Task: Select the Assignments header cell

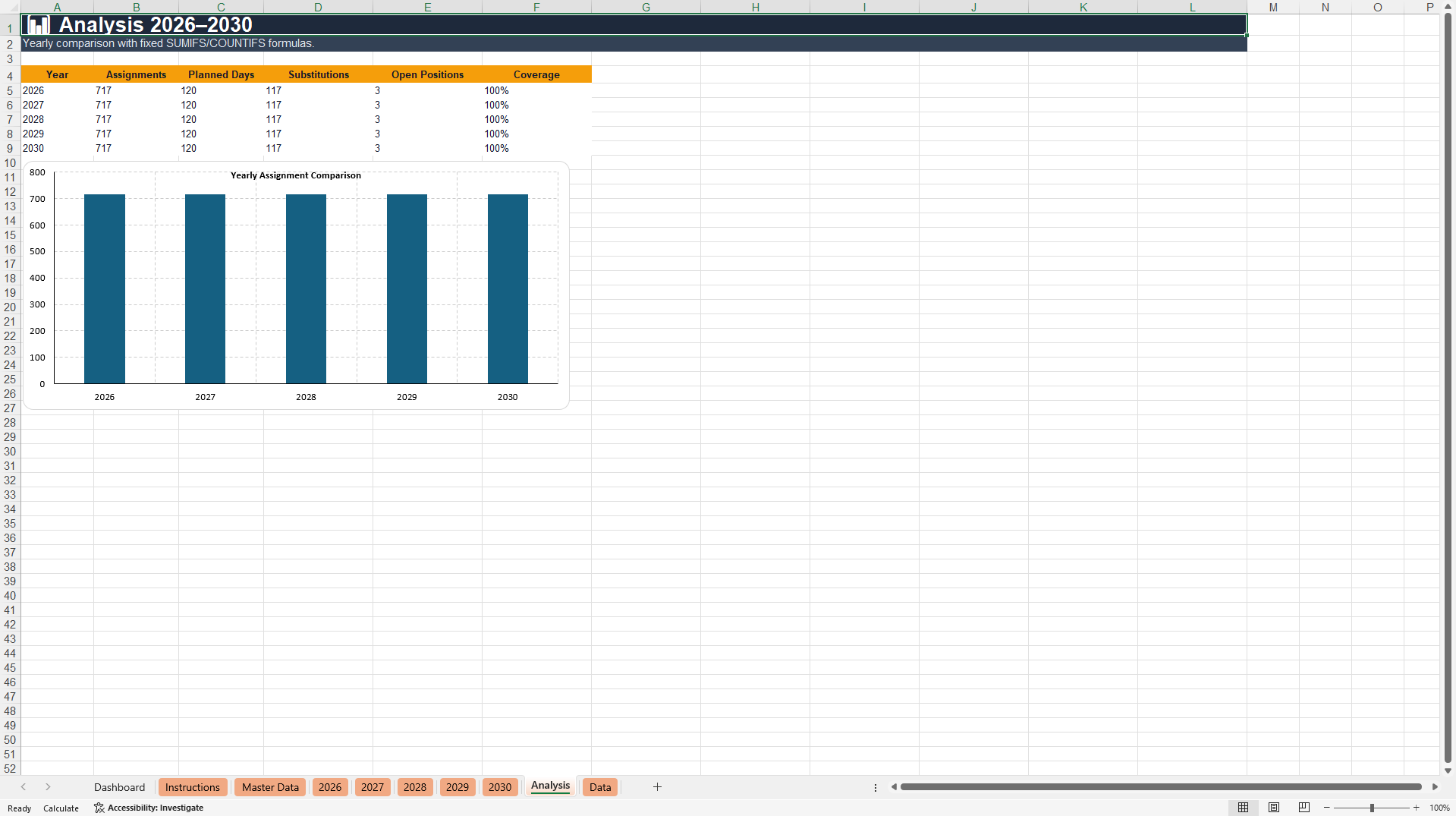Action: 136,74
